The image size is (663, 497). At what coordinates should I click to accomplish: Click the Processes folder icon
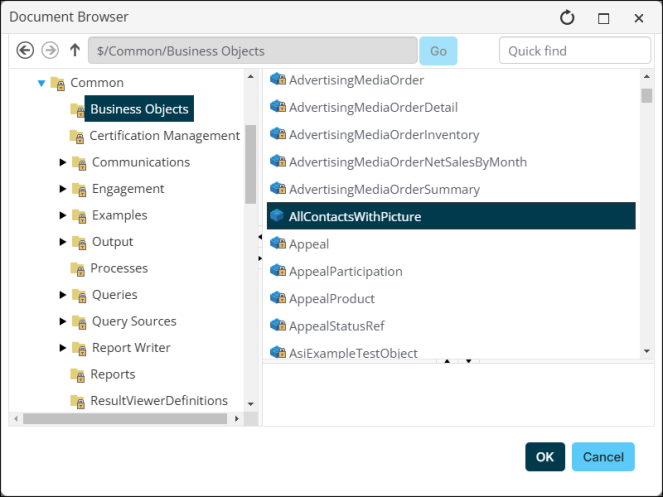tap(77, 269)
